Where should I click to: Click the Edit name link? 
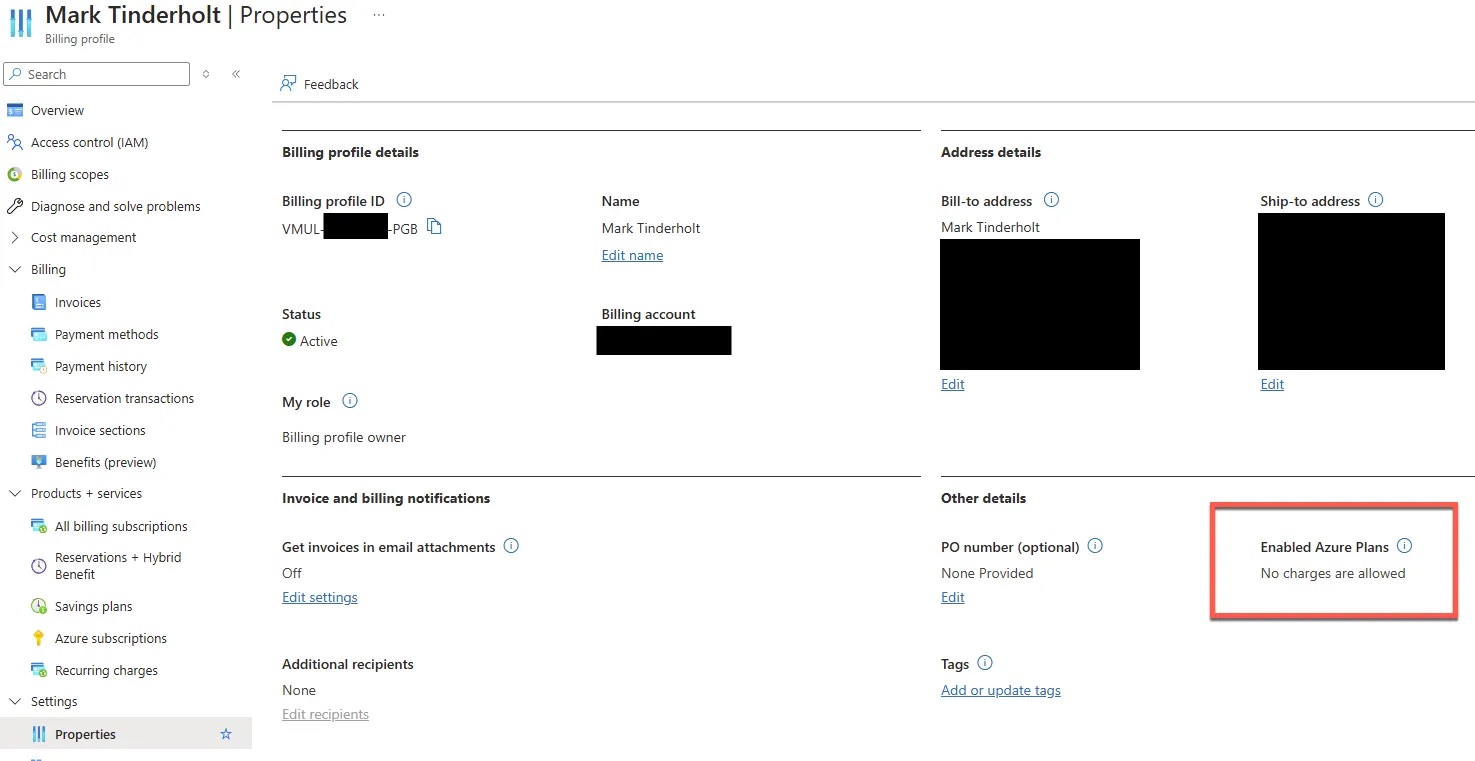pos(632,255)
